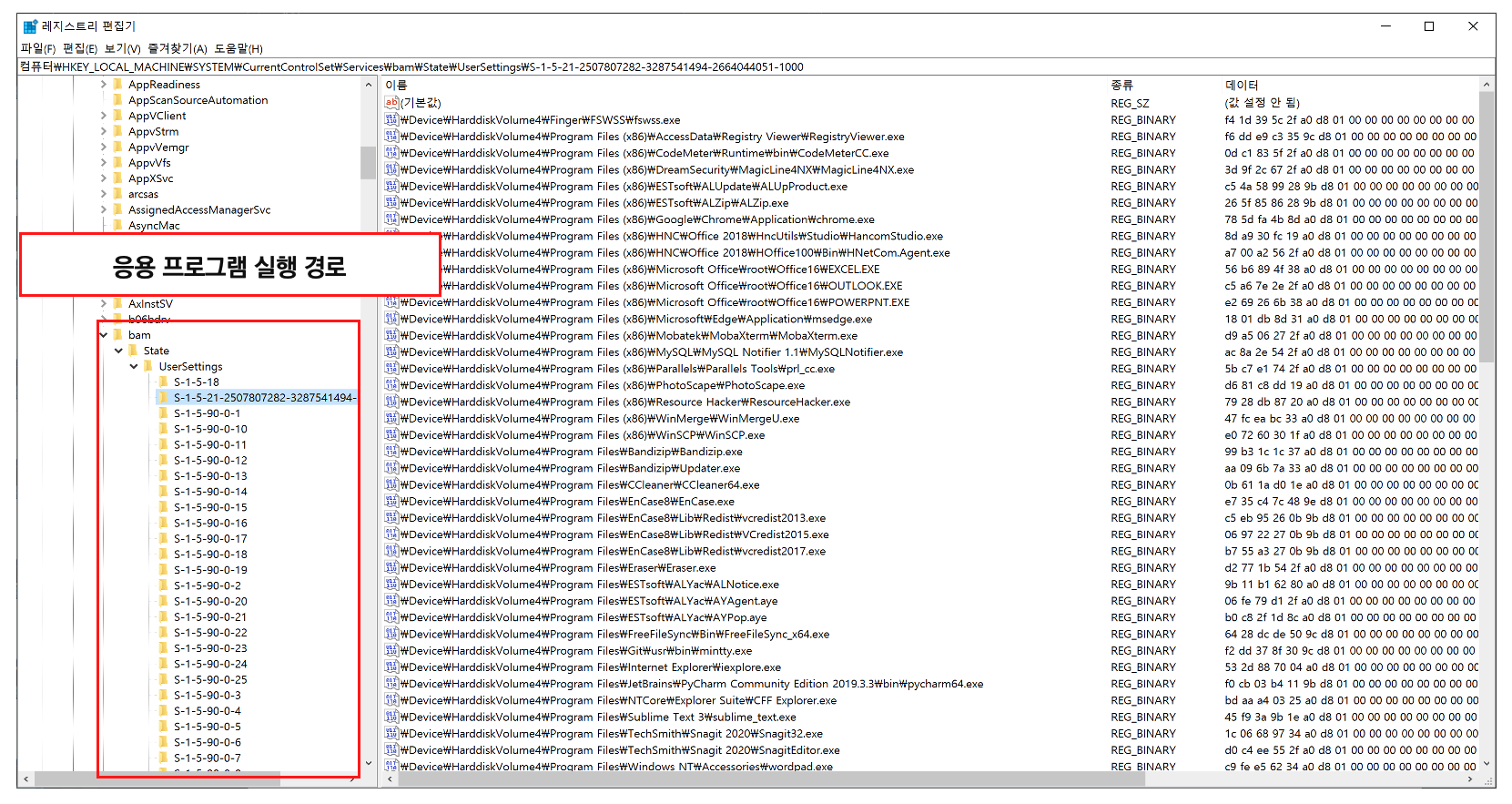Screen dimensions: 1512x804
Task: Select the S-1-5-90-0-25 key
Action: [210, 679]
